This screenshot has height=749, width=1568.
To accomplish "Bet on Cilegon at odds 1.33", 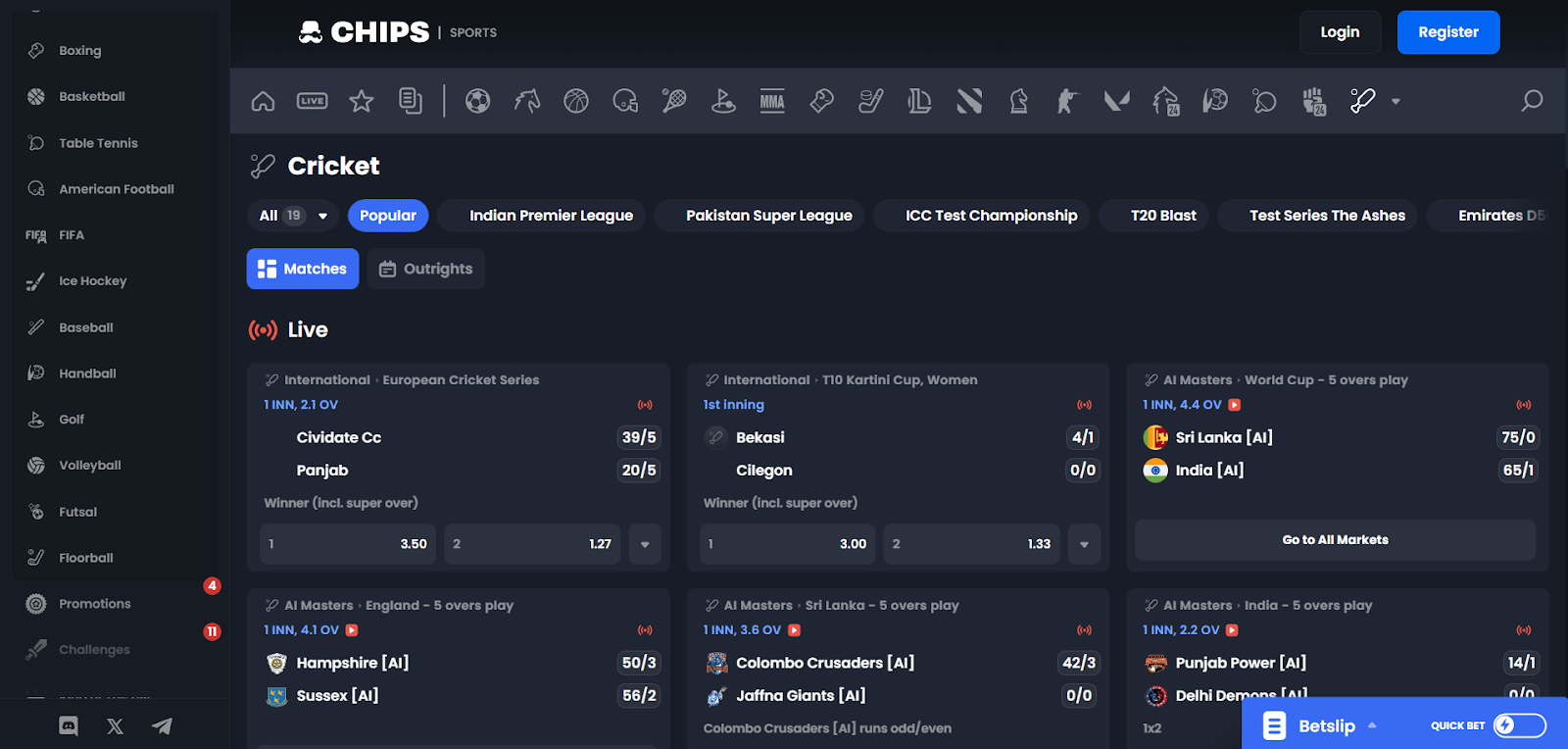I will [x=972, y=544].
